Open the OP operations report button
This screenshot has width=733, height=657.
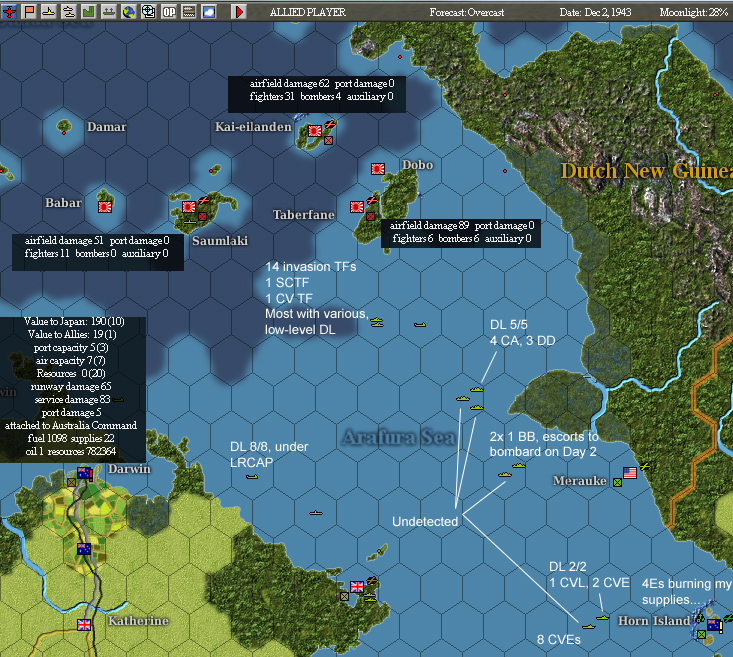[168, 11]
